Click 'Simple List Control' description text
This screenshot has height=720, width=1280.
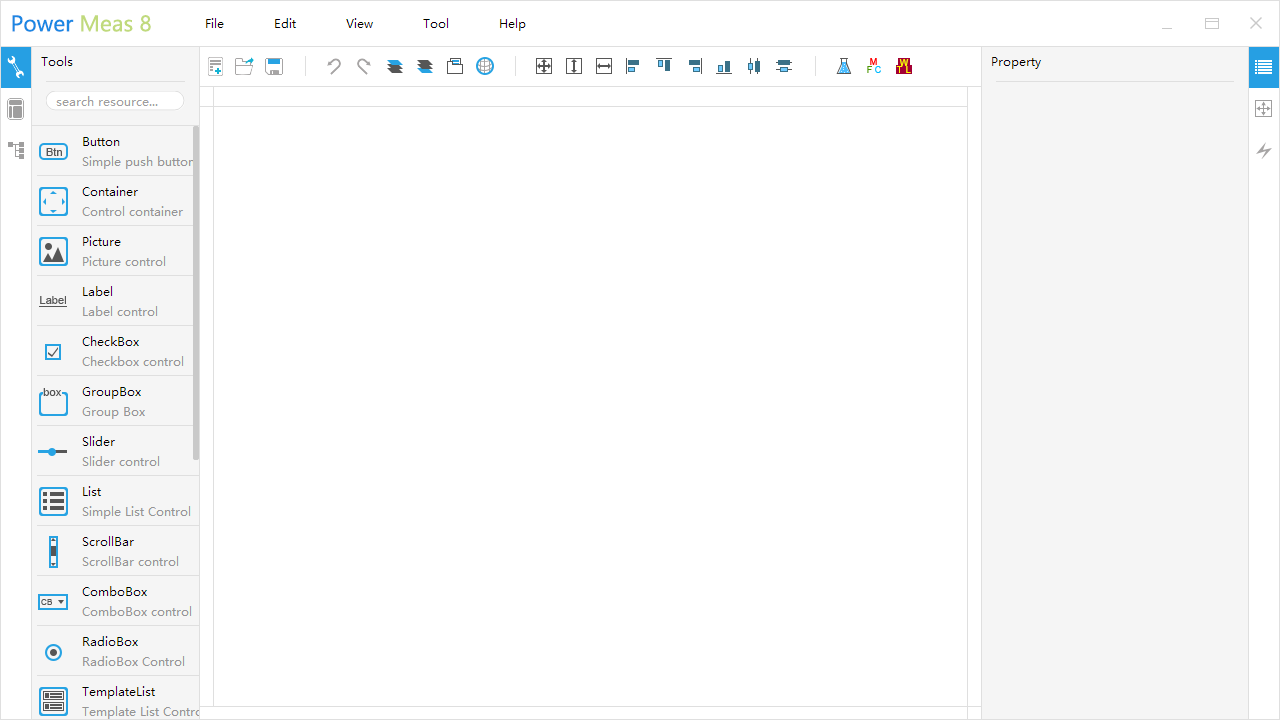136,512
